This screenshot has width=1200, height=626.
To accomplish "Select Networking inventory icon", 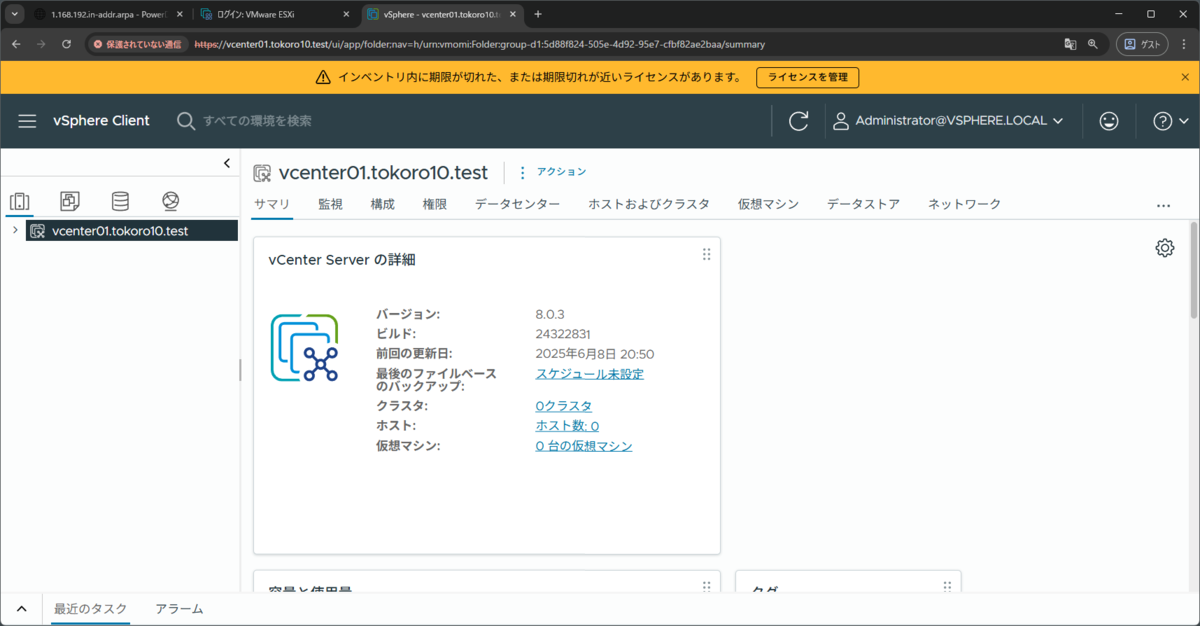I will [x=170, y=202].
